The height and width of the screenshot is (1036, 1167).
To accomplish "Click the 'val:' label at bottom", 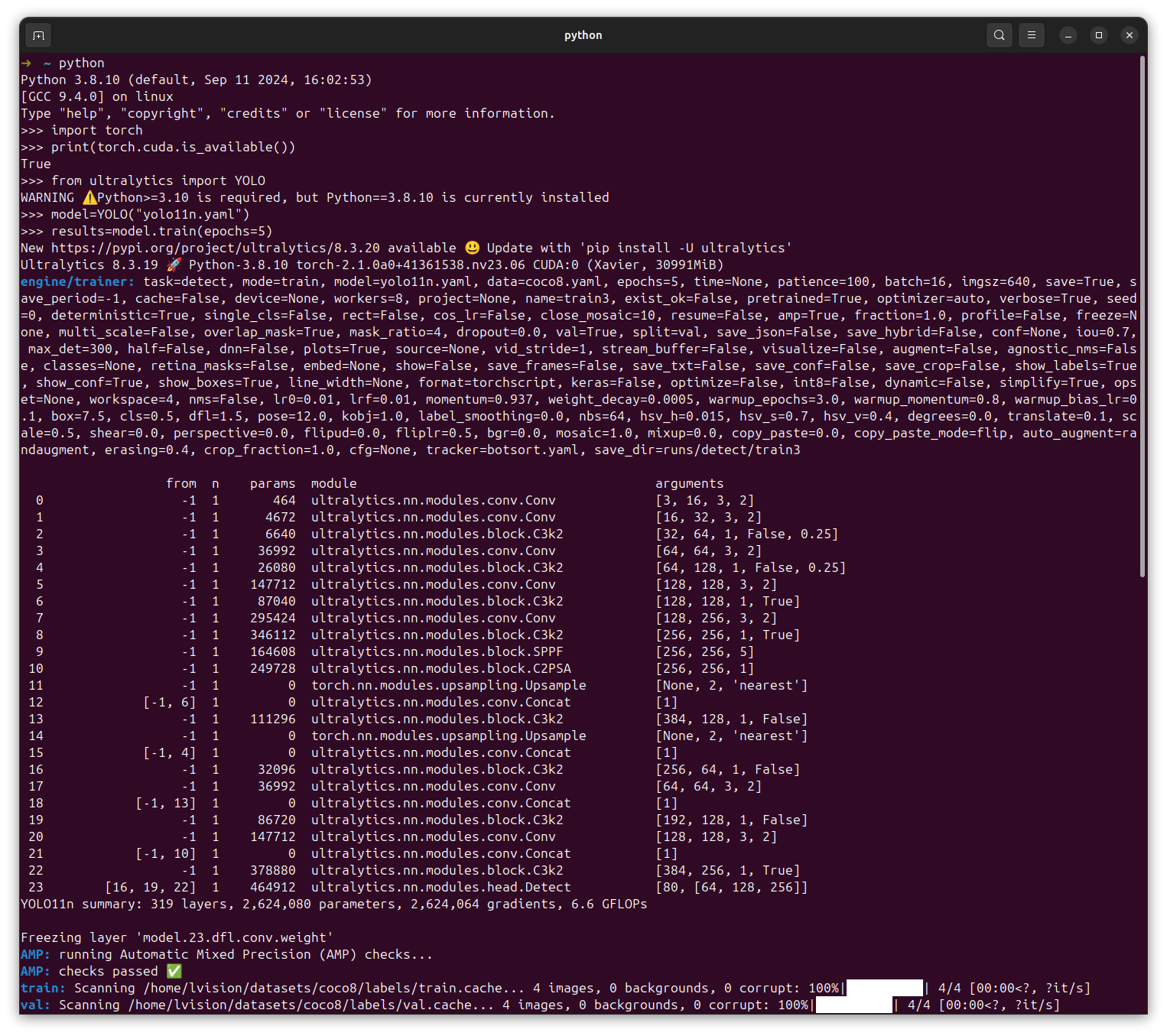I will point(36,1005).
